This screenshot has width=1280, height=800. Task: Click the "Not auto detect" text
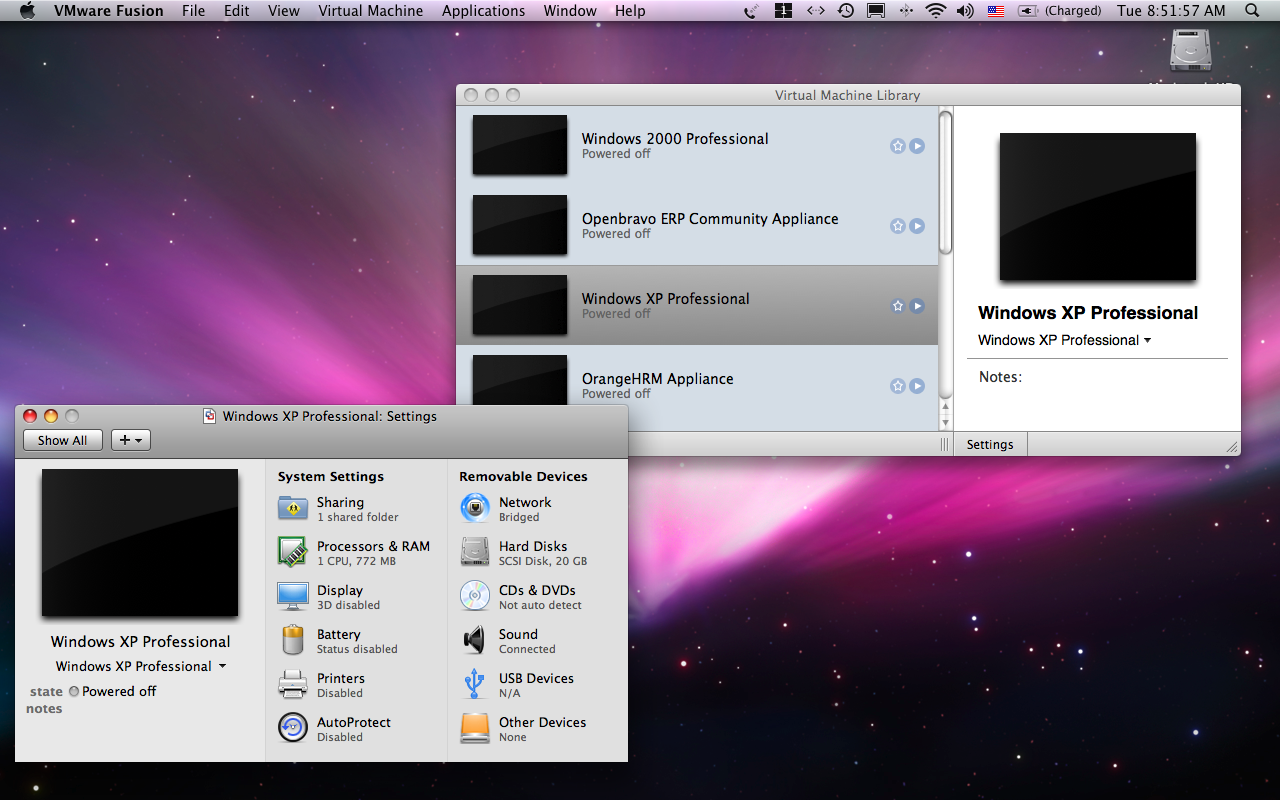tap(540, 605)
